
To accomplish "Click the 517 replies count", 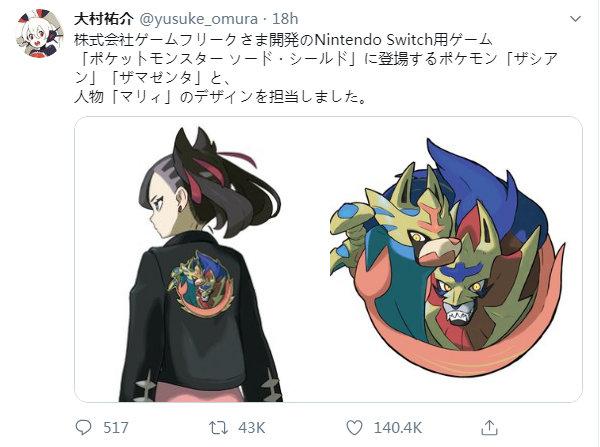I will click(x=116, y=427).
